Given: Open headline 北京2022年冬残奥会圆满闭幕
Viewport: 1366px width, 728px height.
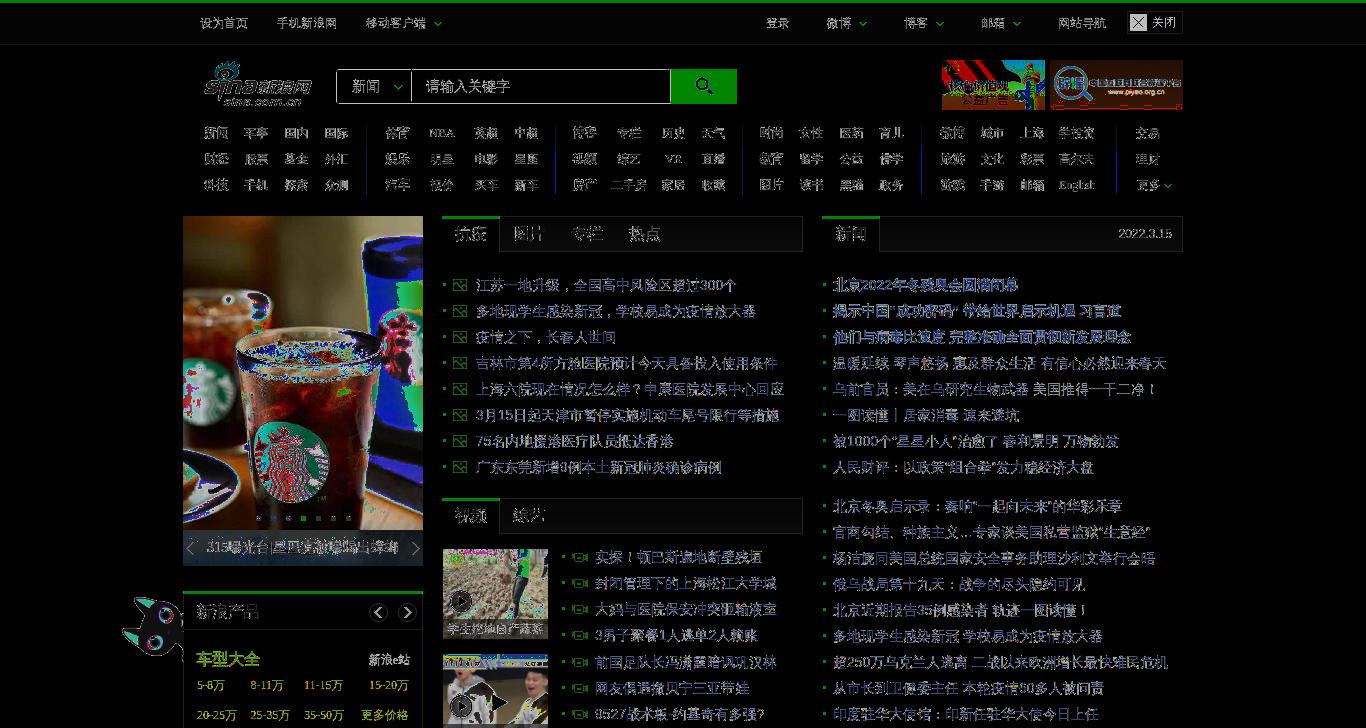Looking at the screenshot, I should (925, 285).
